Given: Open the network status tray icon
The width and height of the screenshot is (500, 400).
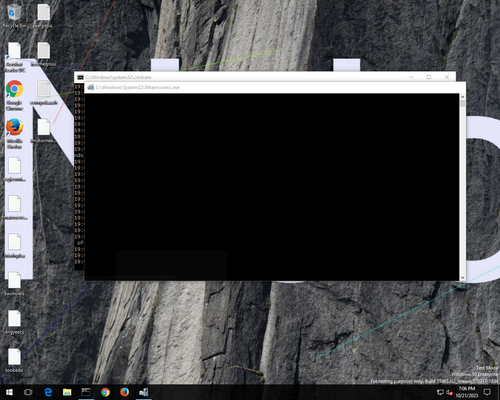Looking at the screenshot, I should coord(440,392).
